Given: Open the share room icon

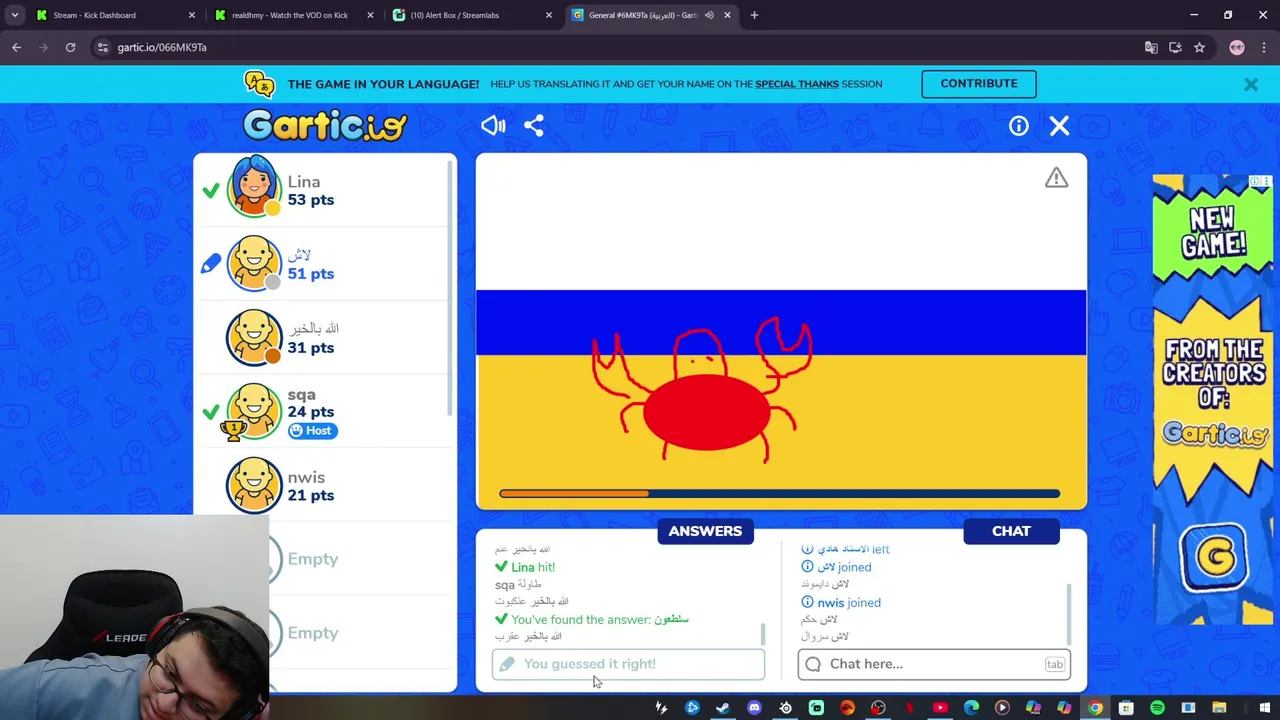Looking at the screenshot, I should tap(534, 125).
